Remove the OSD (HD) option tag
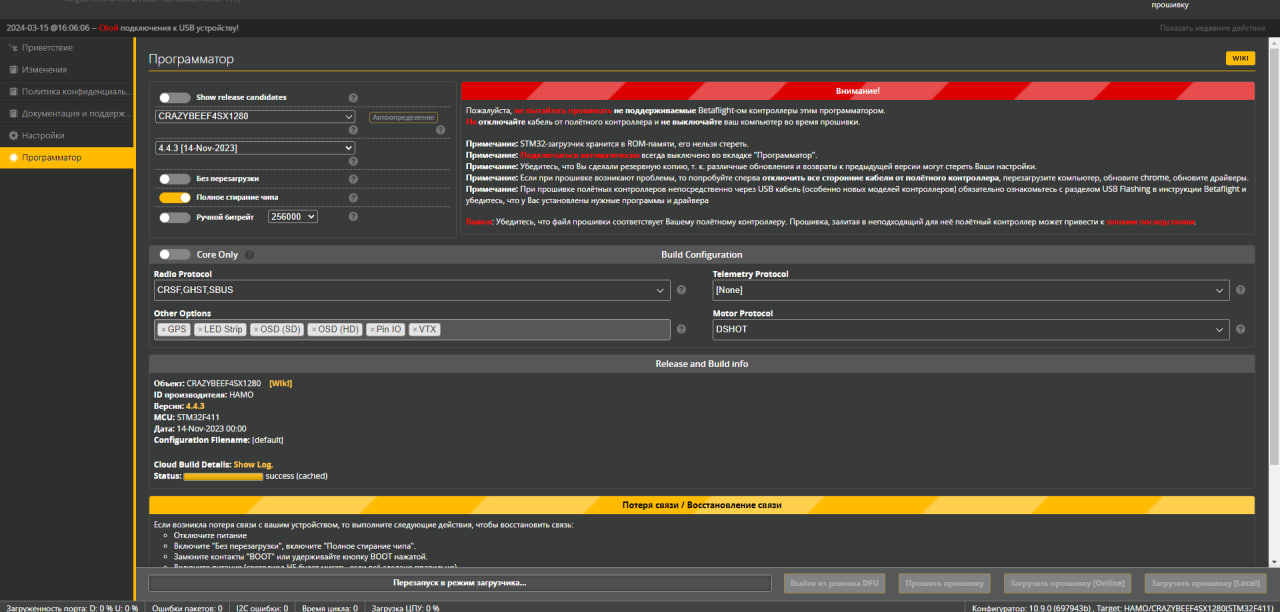The image size is (1280, 612). 314,329
